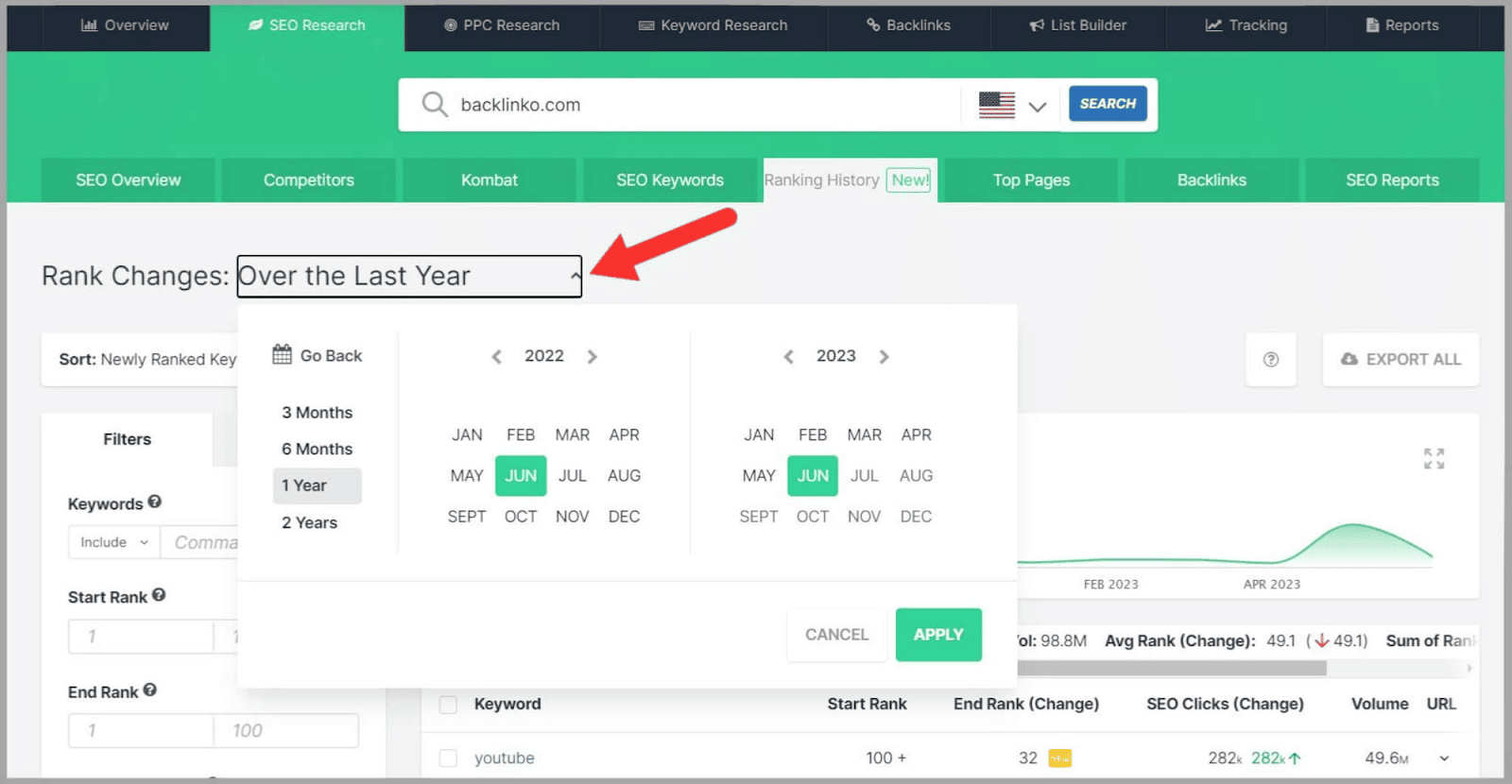Open the Sort: Newly Ranked Keywords dropdown
This screenshot has width=1512, height=784.
pyautogui.click(x=140, y=360)
